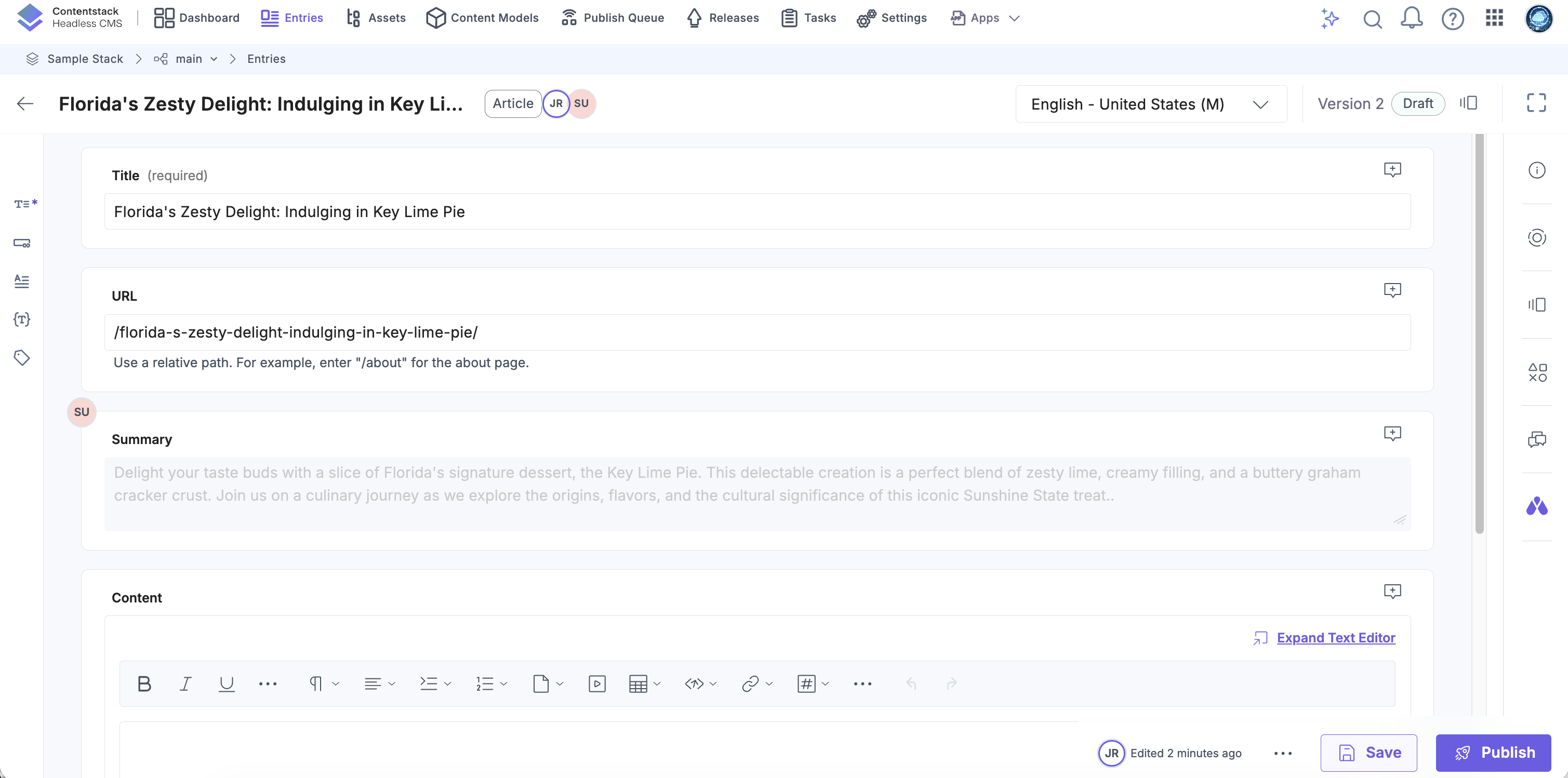Image resolution: width=1568 pixels, height=778 pixels.
Task: Open the English - United States locale dropdown
Action: (x=1150, y=104)
